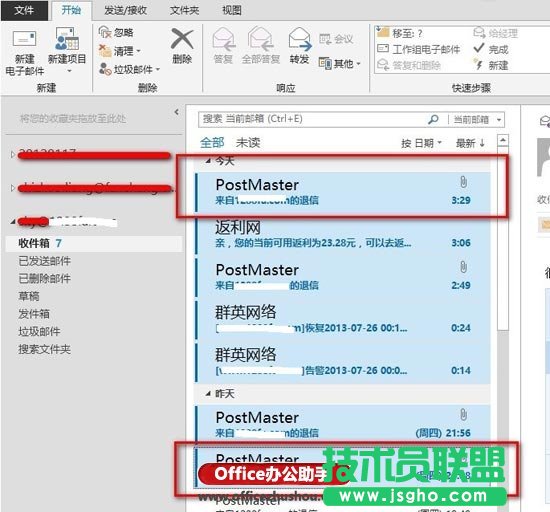
Task: Switch to the 开始 ribbon tab
Action: 71,10
